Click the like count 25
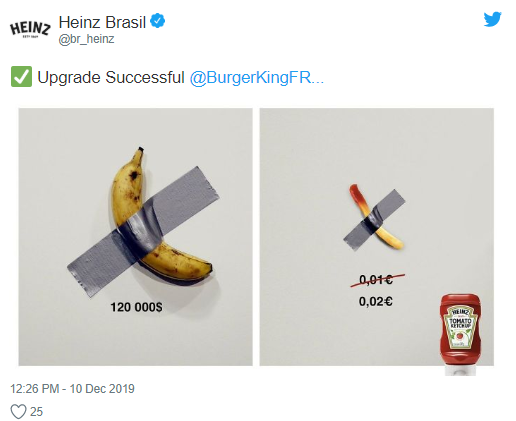Image resolution: width=516 pixels, height=421 pixels. pos(36,412)
